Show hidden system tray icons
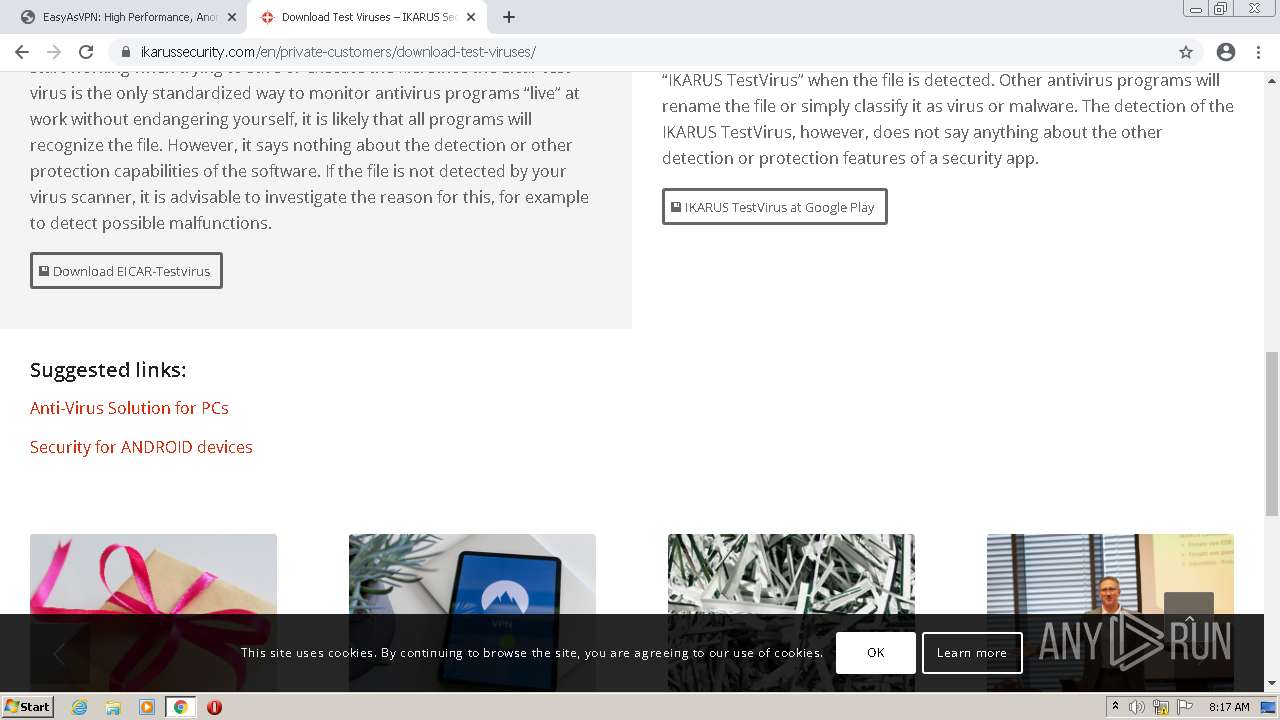This screenshot has width=1280, height=720. click(x=1115, y=707)
